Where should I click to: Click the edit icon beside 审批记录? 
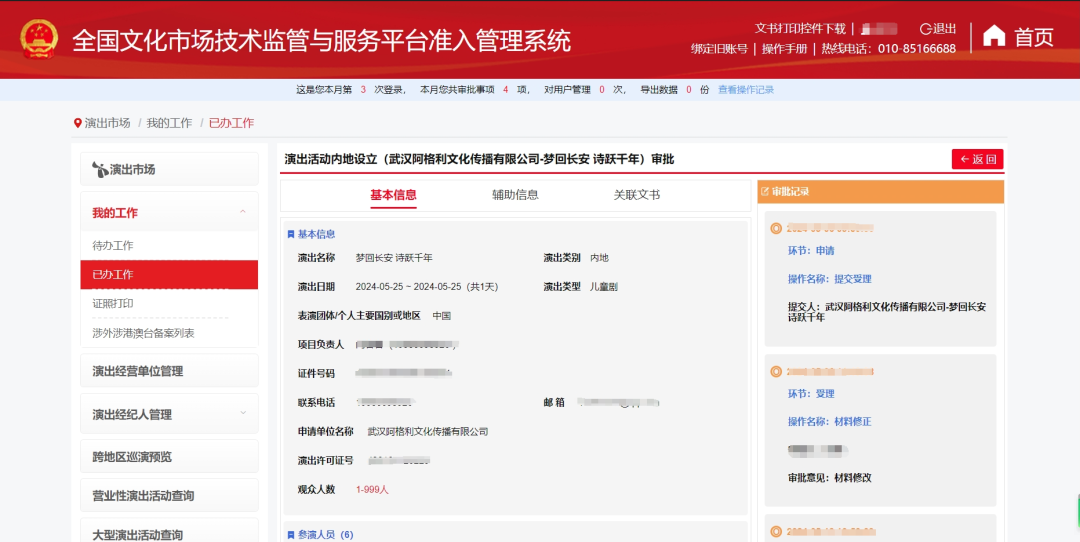click(765, 191)
